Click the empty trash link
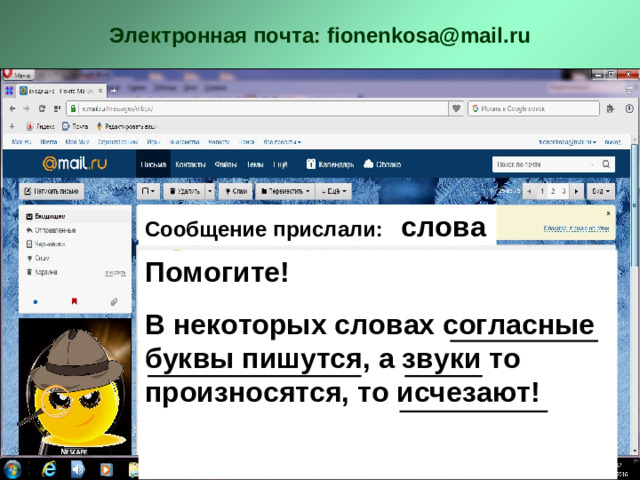 tap(115, 273)
